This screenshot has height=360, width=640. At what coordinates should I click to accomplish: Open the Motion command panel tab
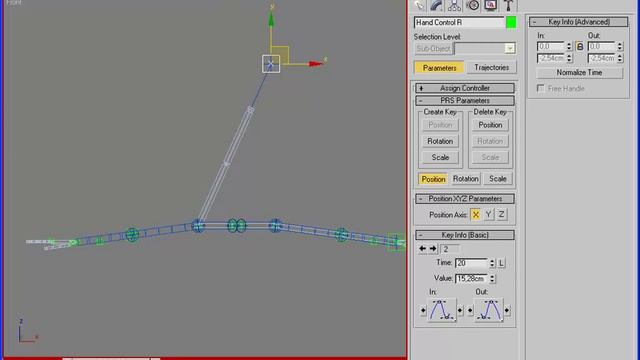click(x=473, y=5)
